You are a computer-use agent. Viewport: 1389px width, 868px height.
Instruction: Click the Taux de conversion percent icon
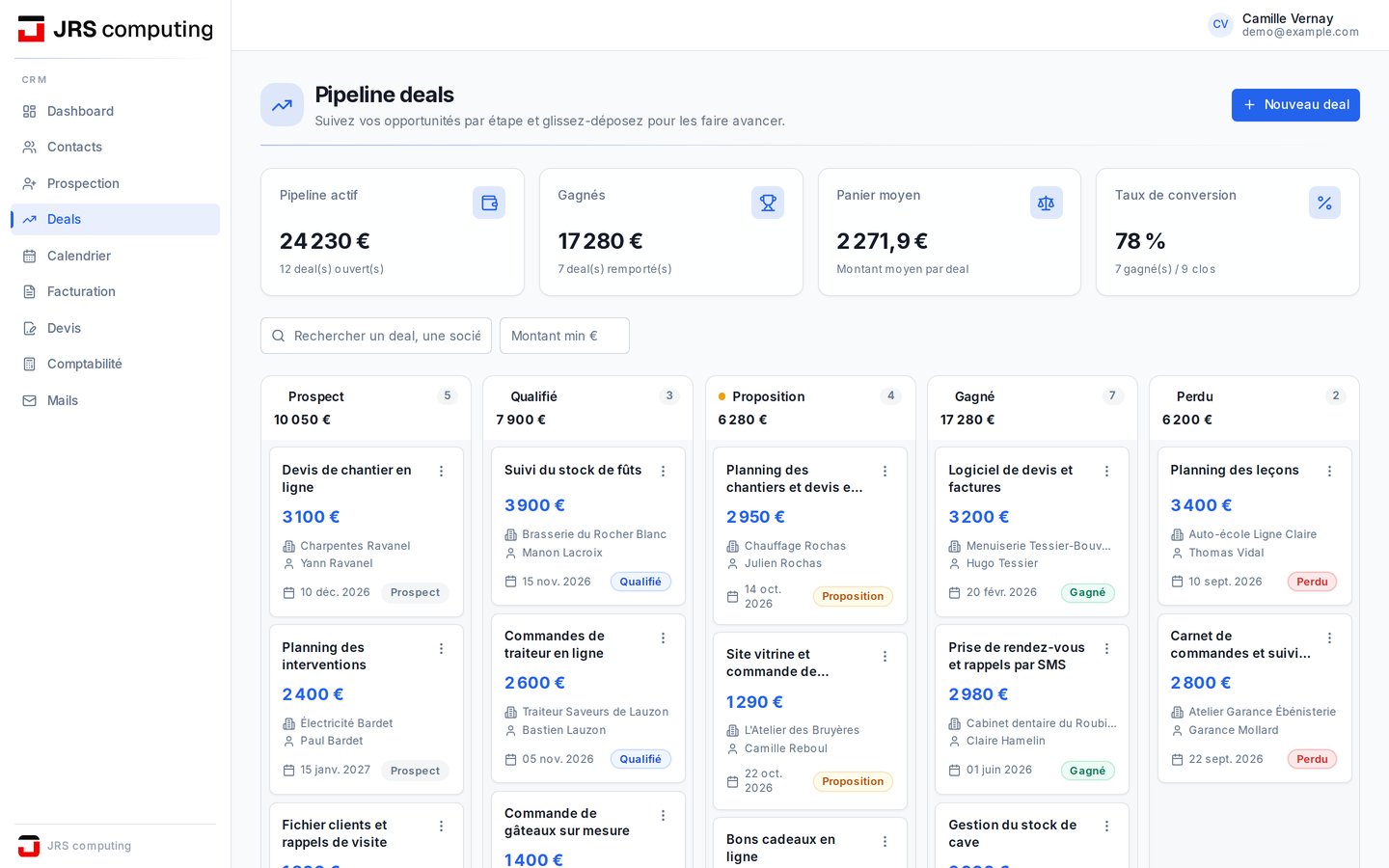click(x=1324, y=203)
